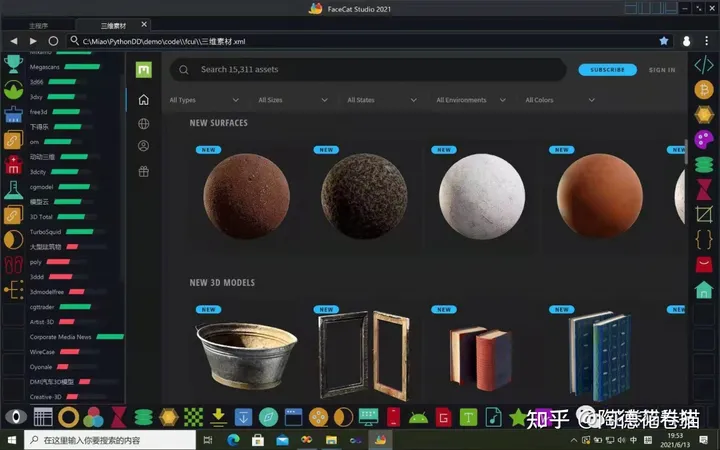Click the crop tool icon in right sidebar
The image size is (720, 450).
click(x=704, y=214)
